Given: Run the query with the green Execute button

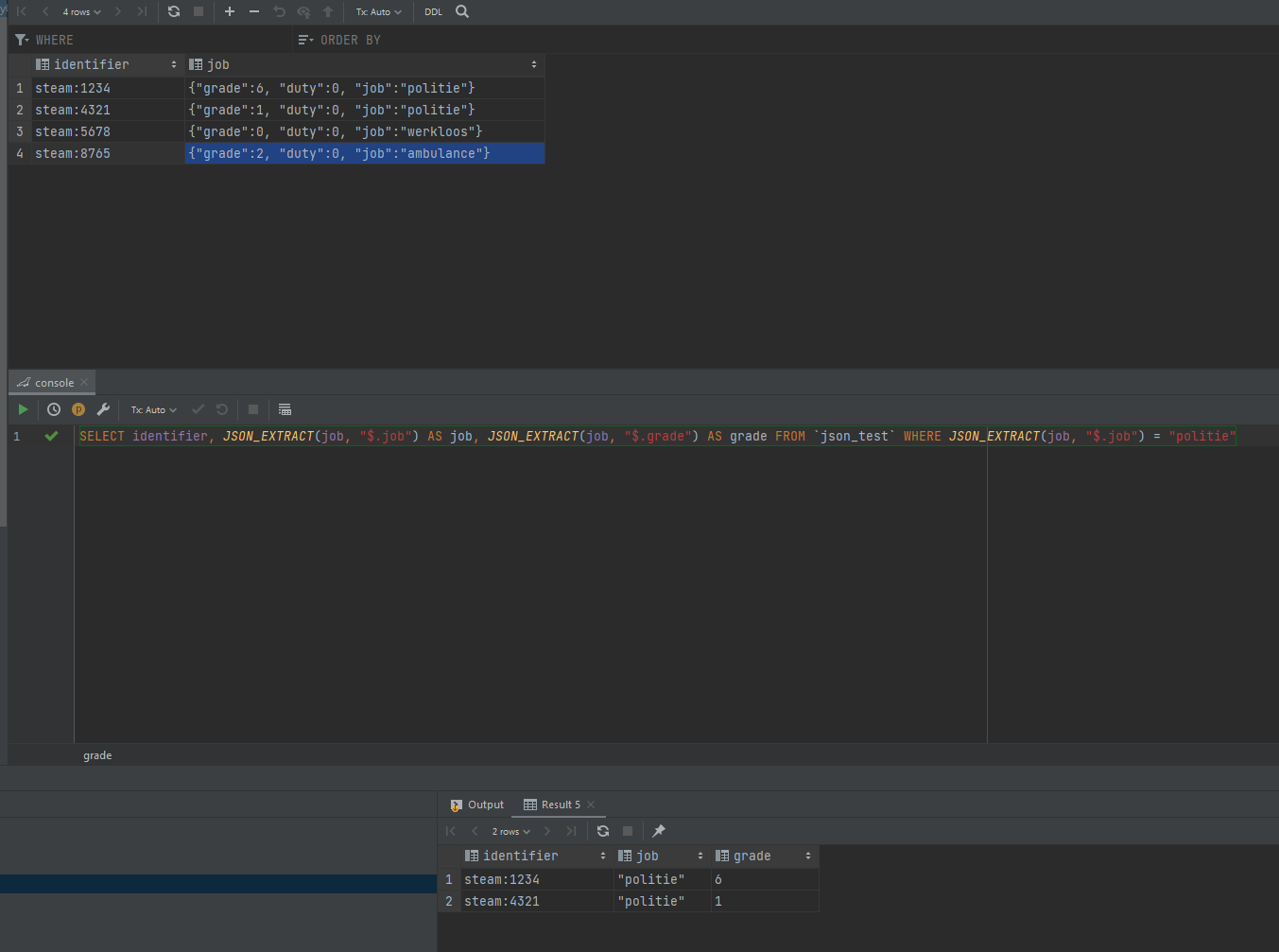Looking at the screenshot, I should [x=23, y=409].
